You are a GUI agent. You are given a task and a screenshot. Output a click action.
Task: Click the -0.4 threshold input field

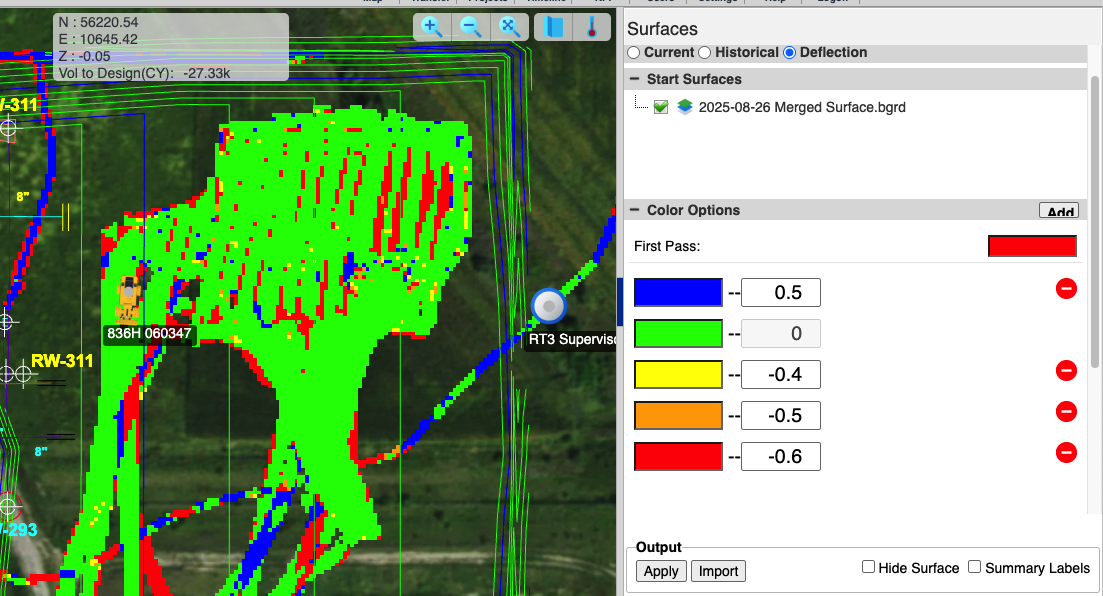781,374
